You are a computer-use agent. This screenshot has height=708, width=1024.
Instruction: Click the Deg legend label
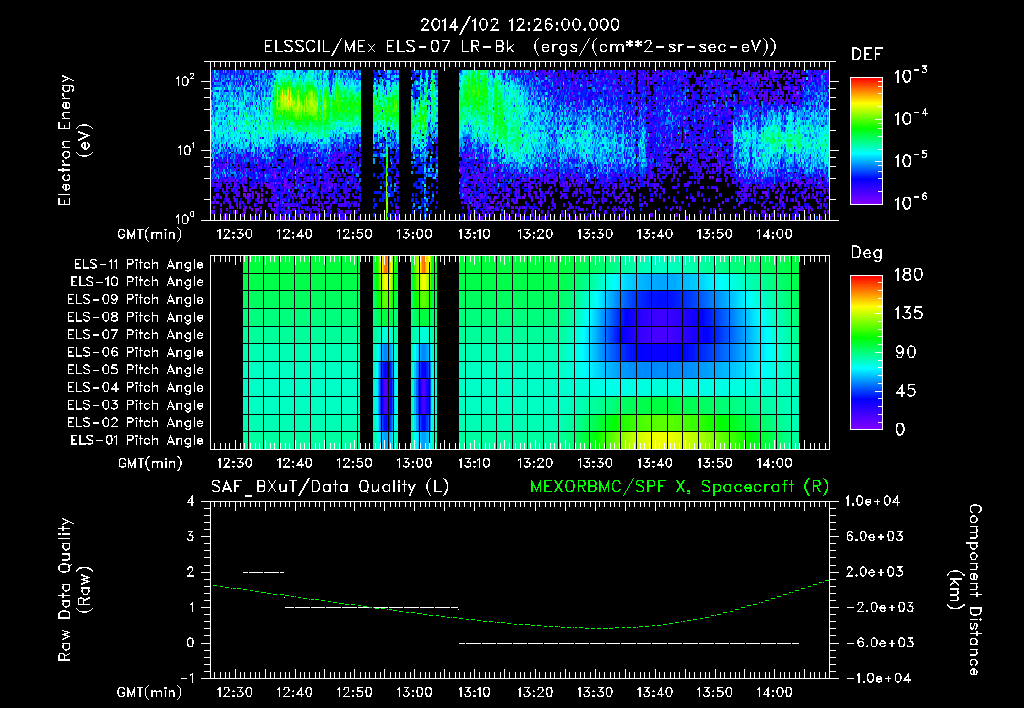click(x=867, y=253)
